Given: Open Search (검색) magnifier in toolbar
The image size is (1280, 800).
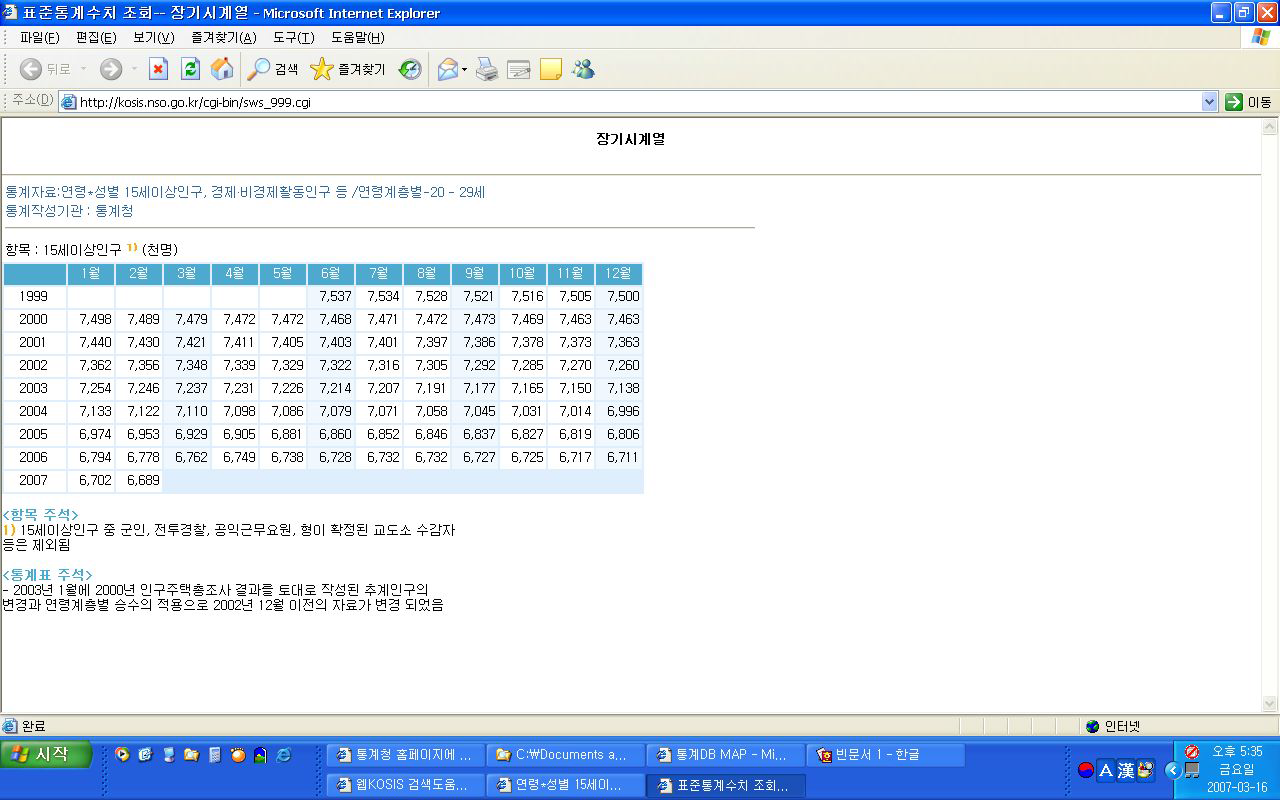Looking at the screenshot, I should pos(273,69).
